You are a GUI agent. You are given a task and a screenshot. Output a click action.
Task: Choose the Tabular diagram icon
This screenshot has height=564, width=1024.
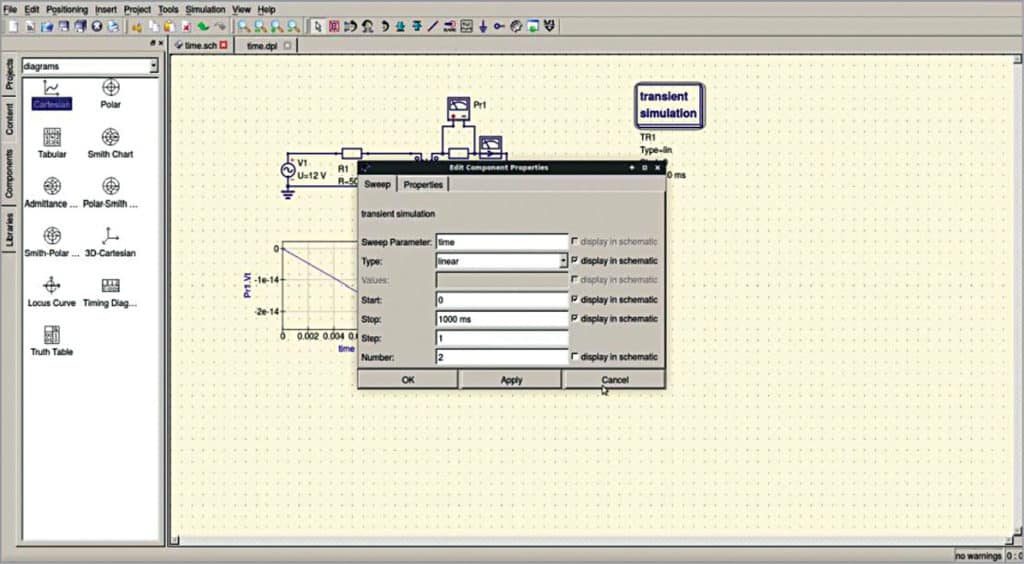click(x=52, y=138)
